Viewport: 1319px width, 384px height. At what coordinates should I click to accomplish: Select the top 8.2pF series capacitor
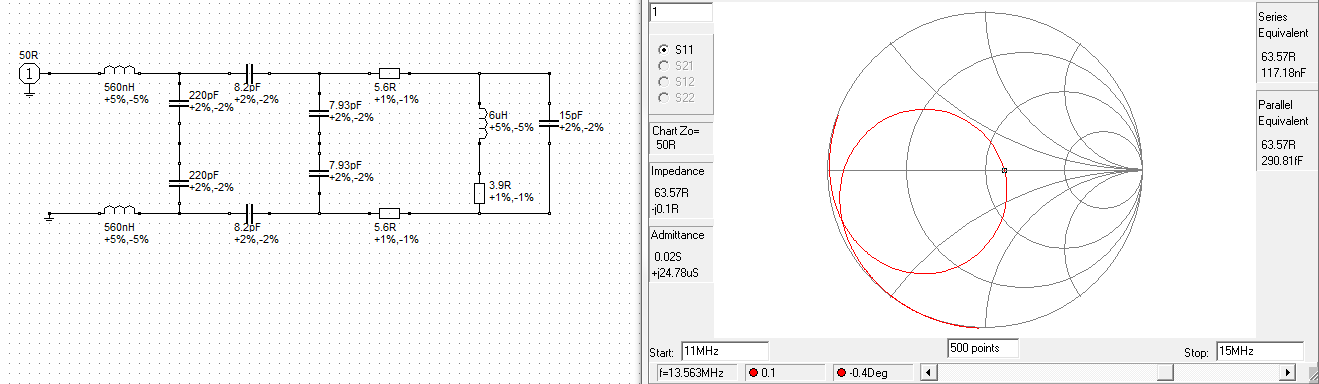(250, 73)
